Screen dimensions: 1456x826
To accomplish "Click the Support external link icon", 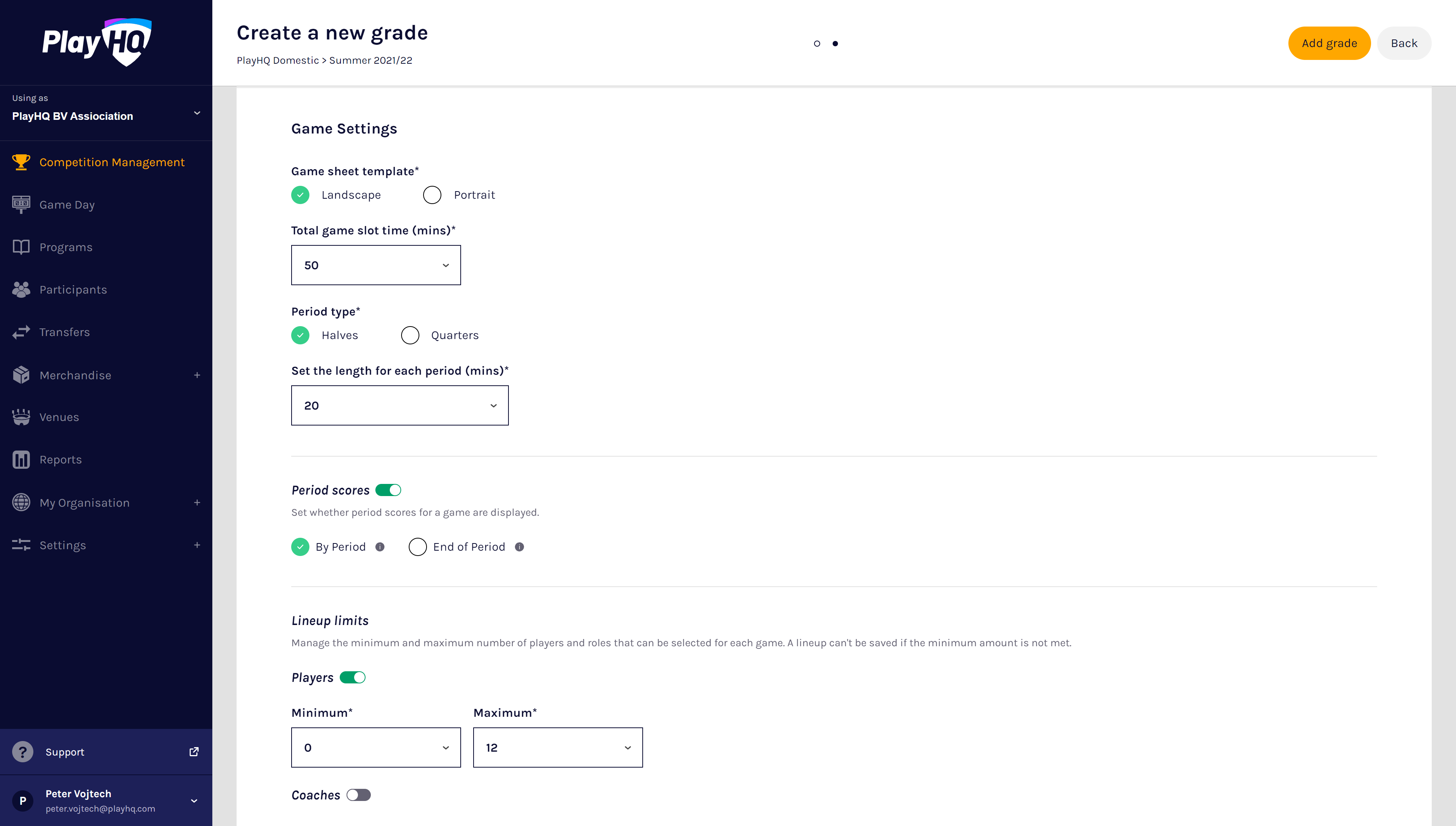I will click(194, 752).
